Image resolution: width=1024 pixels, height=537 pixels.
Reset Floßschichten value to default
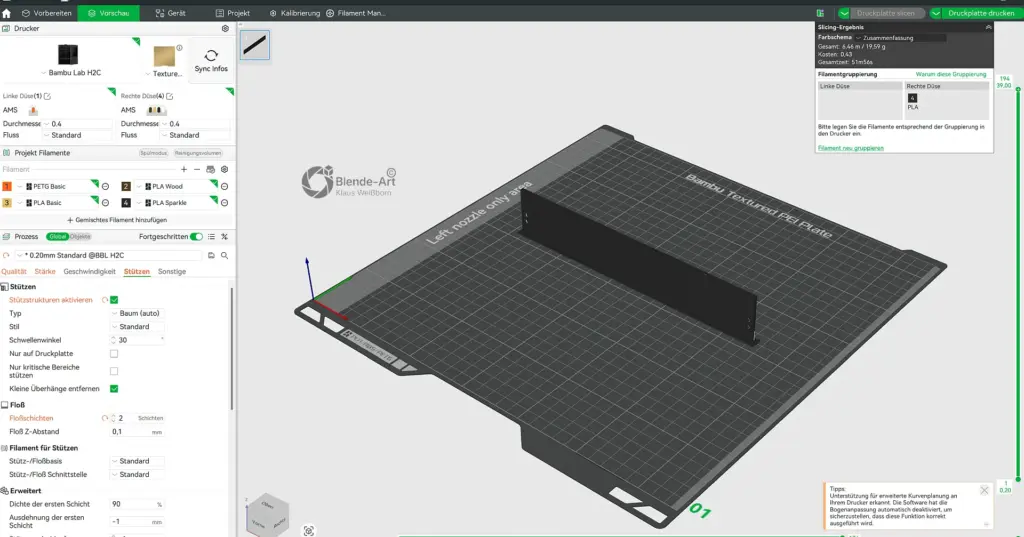click(104, 418)
